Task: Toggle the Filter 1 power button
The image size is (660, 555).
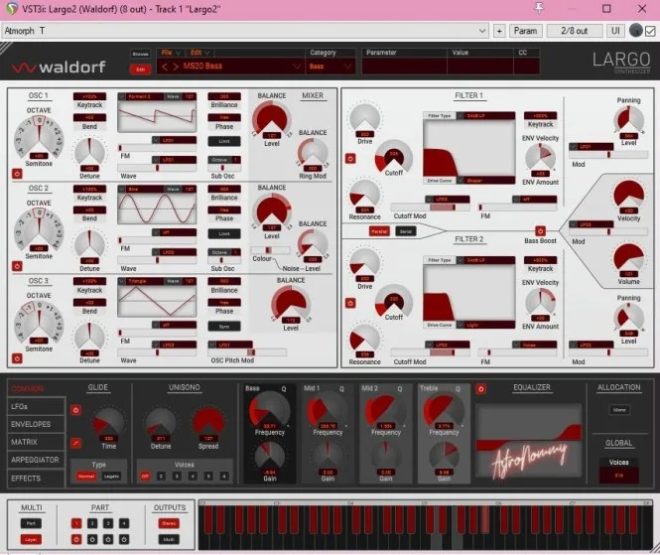Action: tap(350, 158)
